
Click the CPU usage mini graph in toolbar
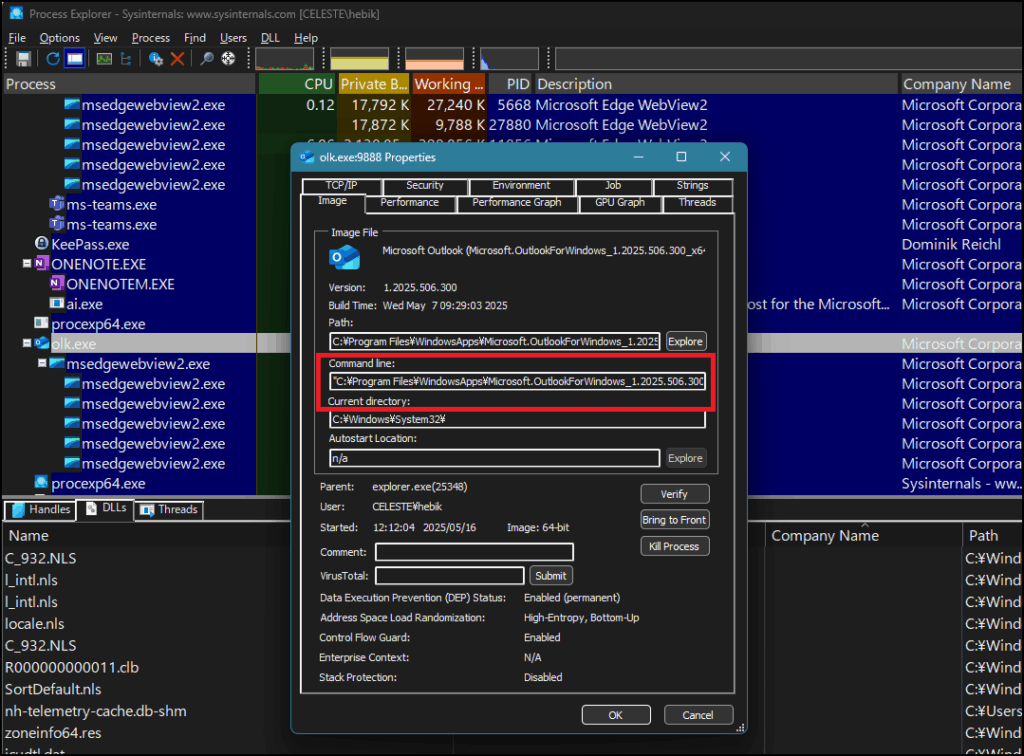coord(285,59)
